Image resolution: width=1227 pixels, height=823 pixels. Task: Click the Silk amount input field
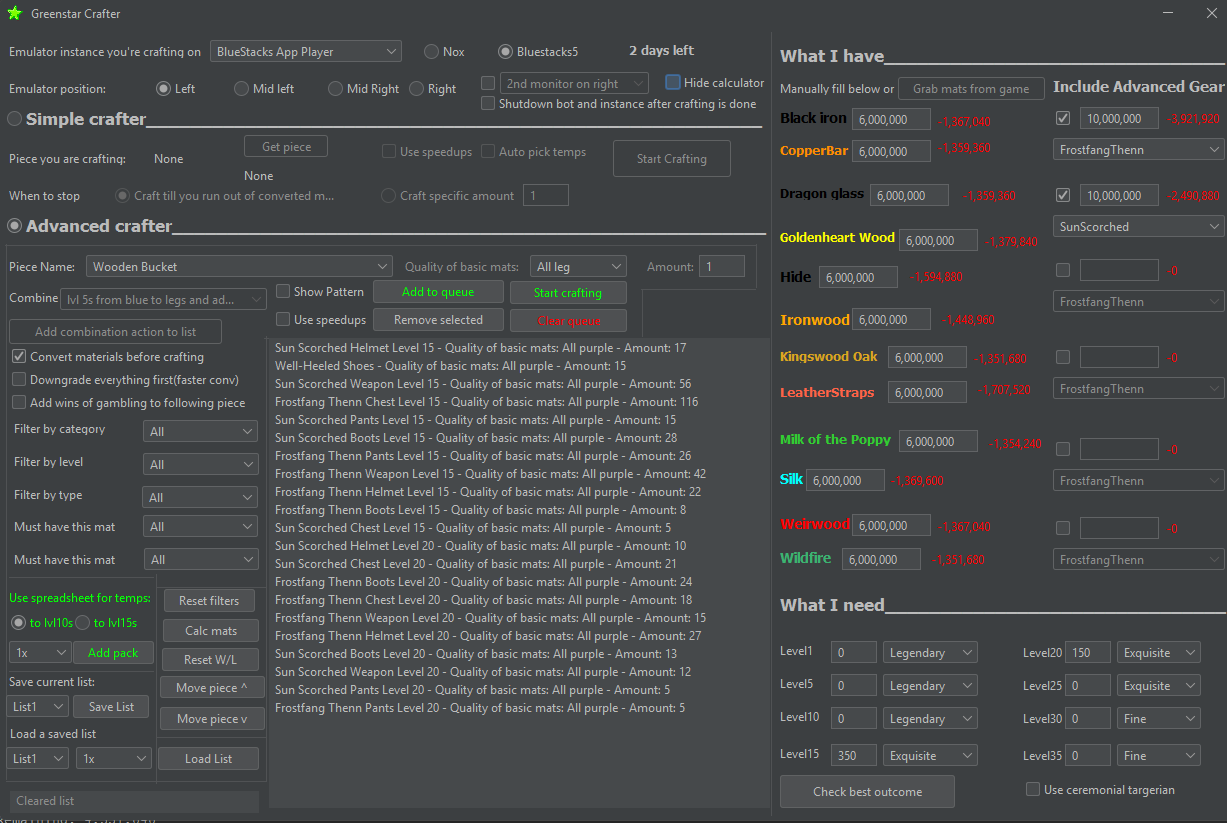pyautogui.click(x=845, y=480)
